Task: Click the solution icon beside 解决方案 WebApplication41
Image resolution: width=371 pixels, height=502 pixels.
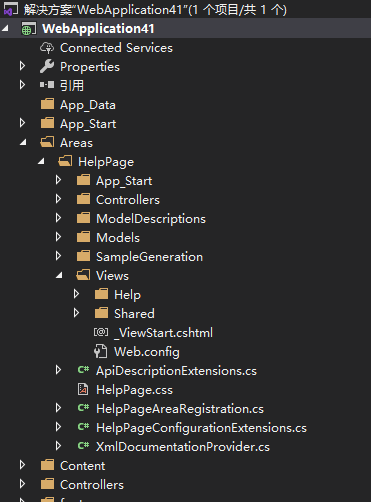Action: click(10, 9)
